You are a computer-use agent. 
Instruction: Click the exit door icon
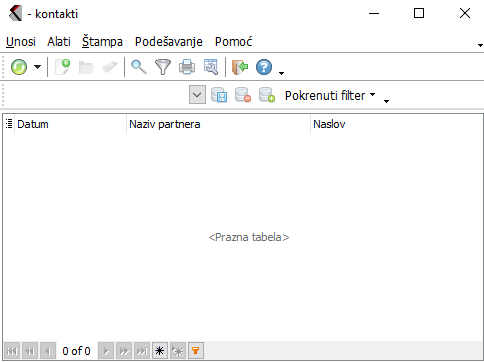[240, 67]
